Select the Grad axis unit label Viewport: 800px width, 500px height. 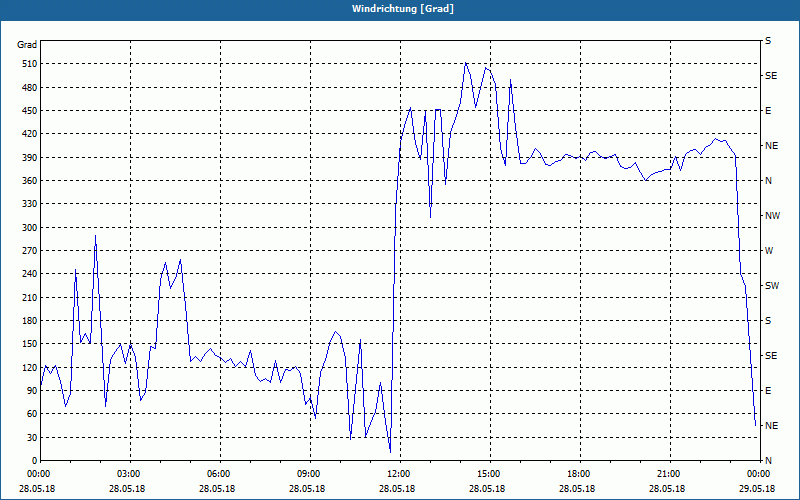tap(27, 45)
